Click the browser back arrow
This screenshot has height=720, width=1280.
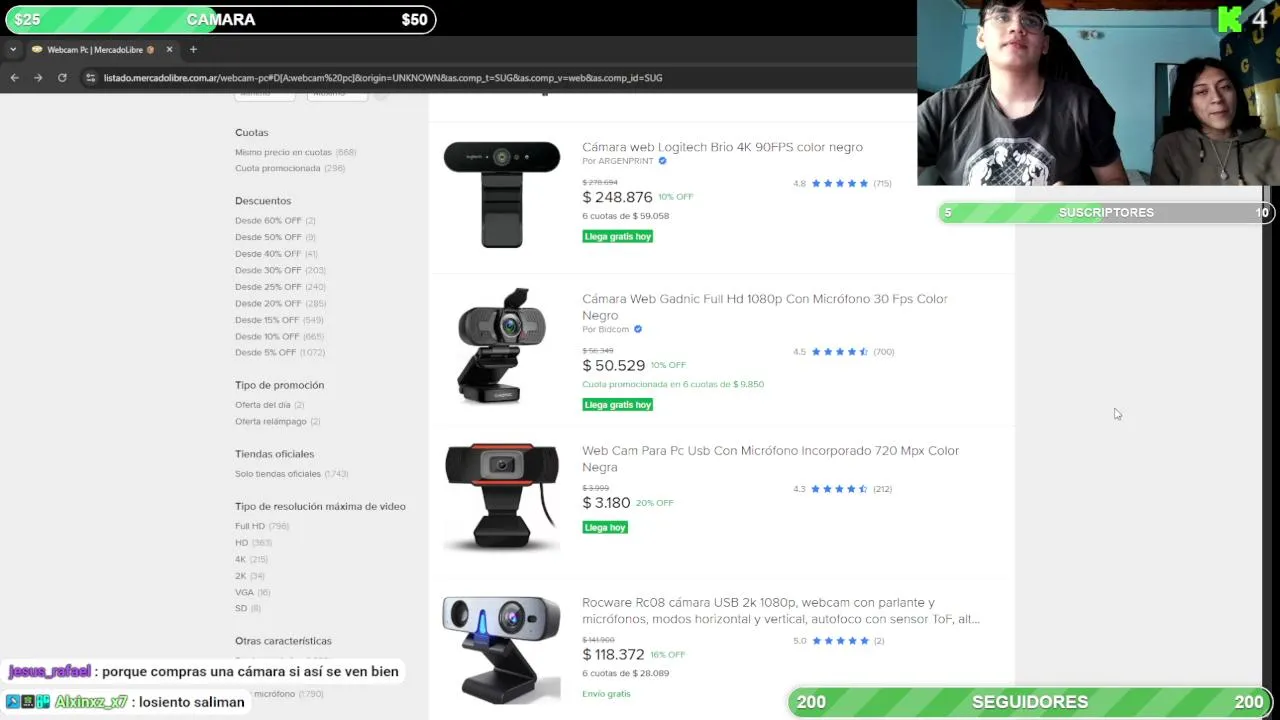[14, 77]
